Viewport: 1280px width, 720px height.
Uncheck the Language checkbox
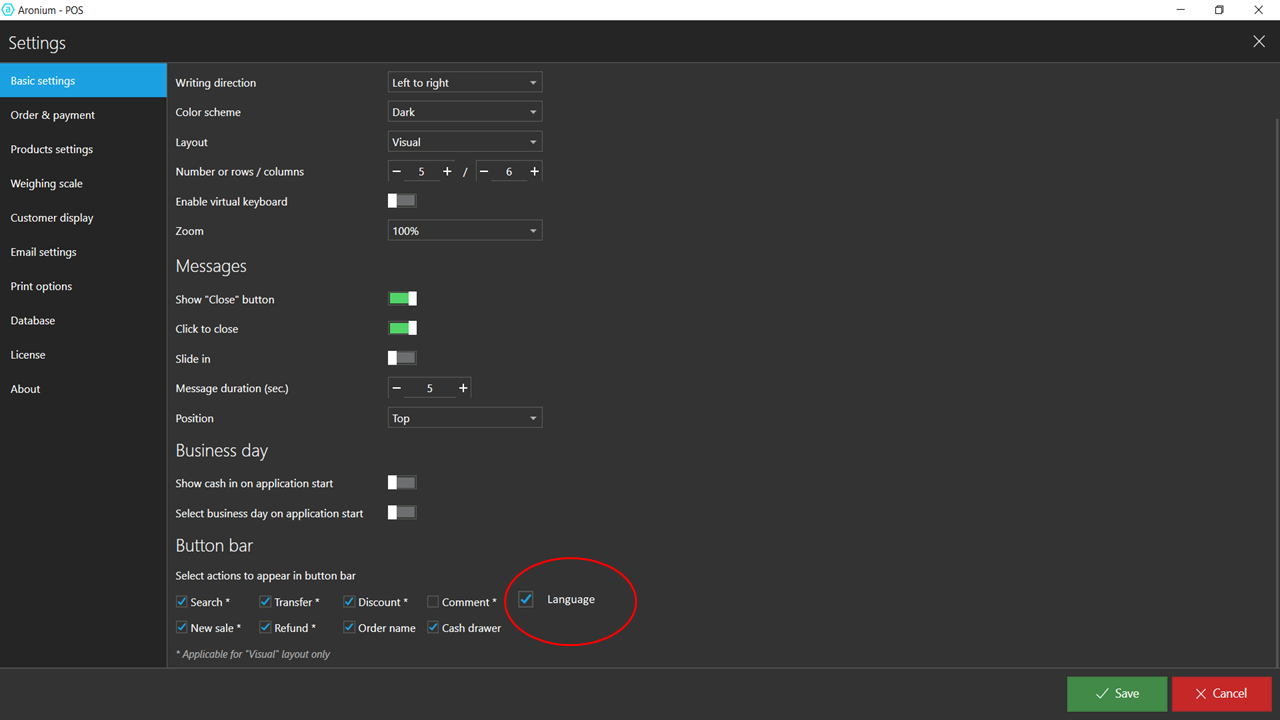(526, 599)
